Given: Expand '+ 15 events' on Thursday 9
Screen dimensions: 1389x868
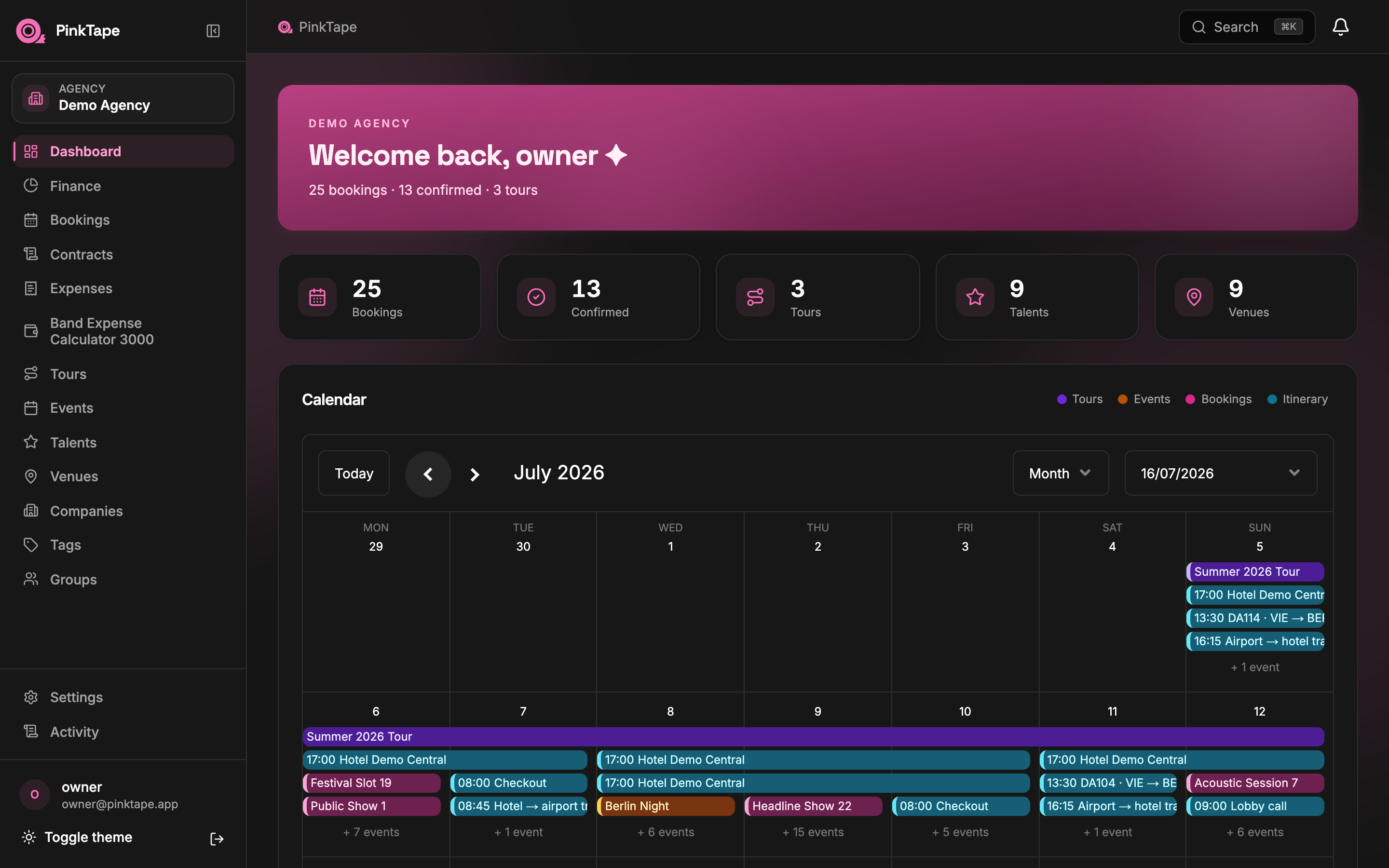Looking at the screenshot, I should point(813,832).
